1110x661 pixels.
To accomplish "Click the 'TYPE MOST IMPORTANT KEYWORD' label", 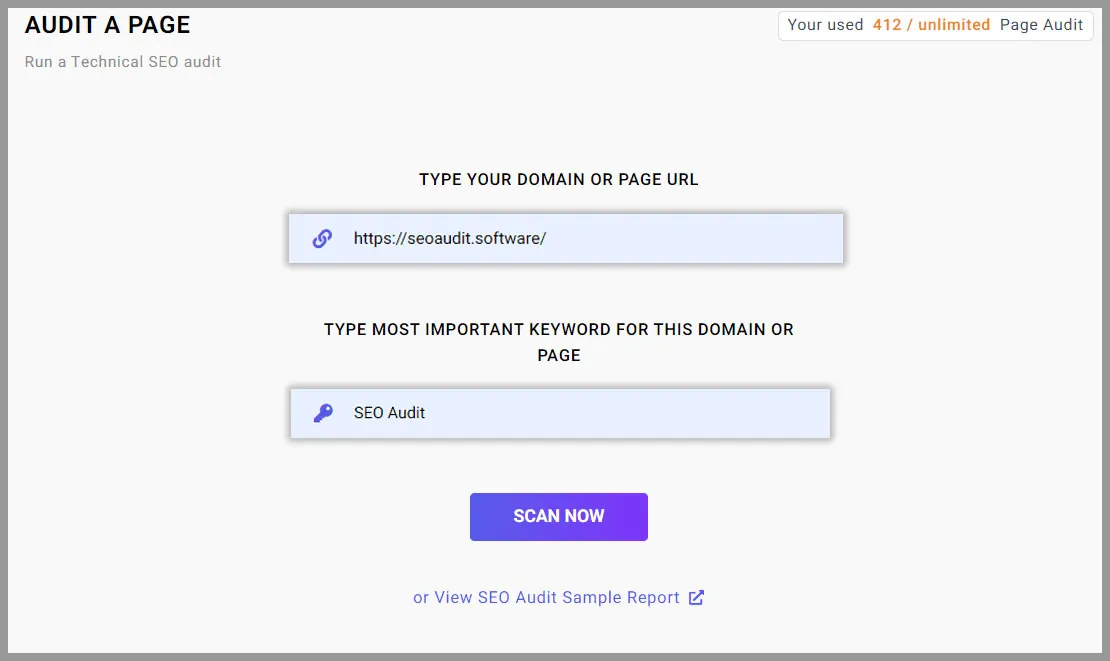I will [x=559, y=343].
